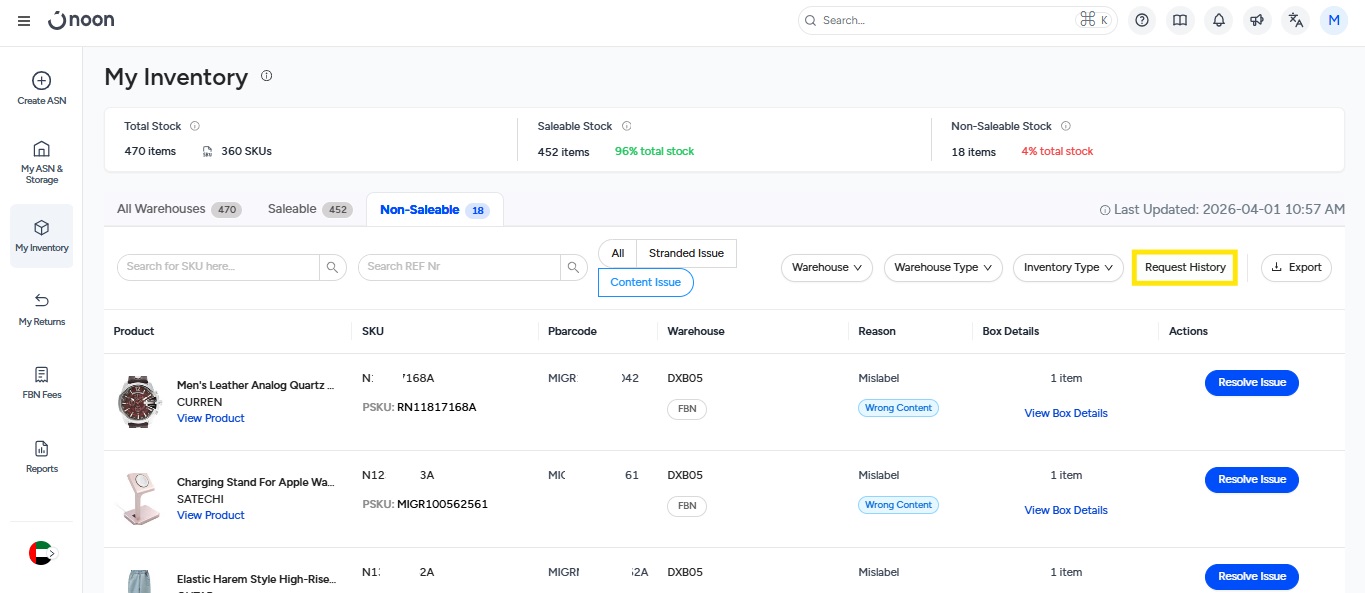Select the Stranded Issue filter
The image size is (1365, 593).
(x=686, y=253)
